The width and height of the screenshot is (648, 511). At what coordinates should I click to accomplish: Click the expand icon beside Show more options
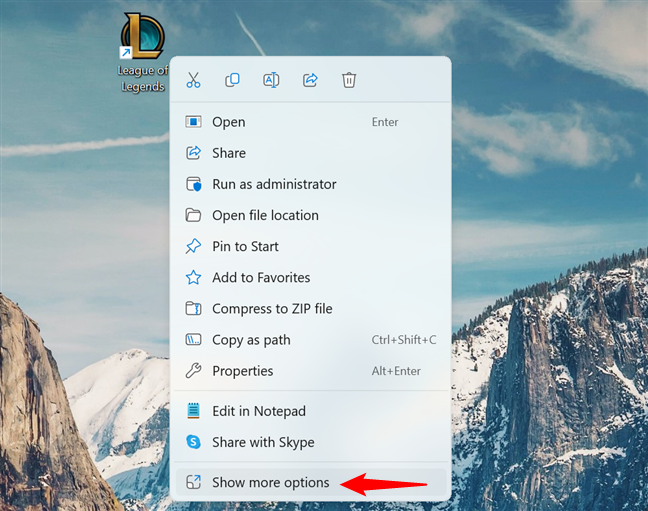point(193,482)
